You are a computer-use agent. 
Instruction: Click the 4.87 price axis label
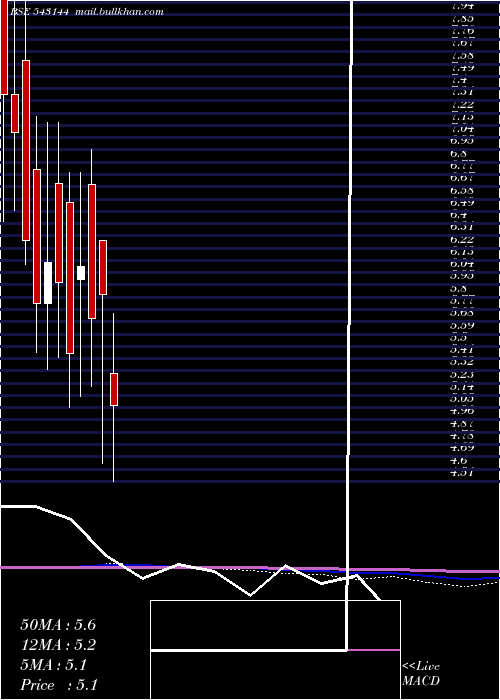[462, 424]
